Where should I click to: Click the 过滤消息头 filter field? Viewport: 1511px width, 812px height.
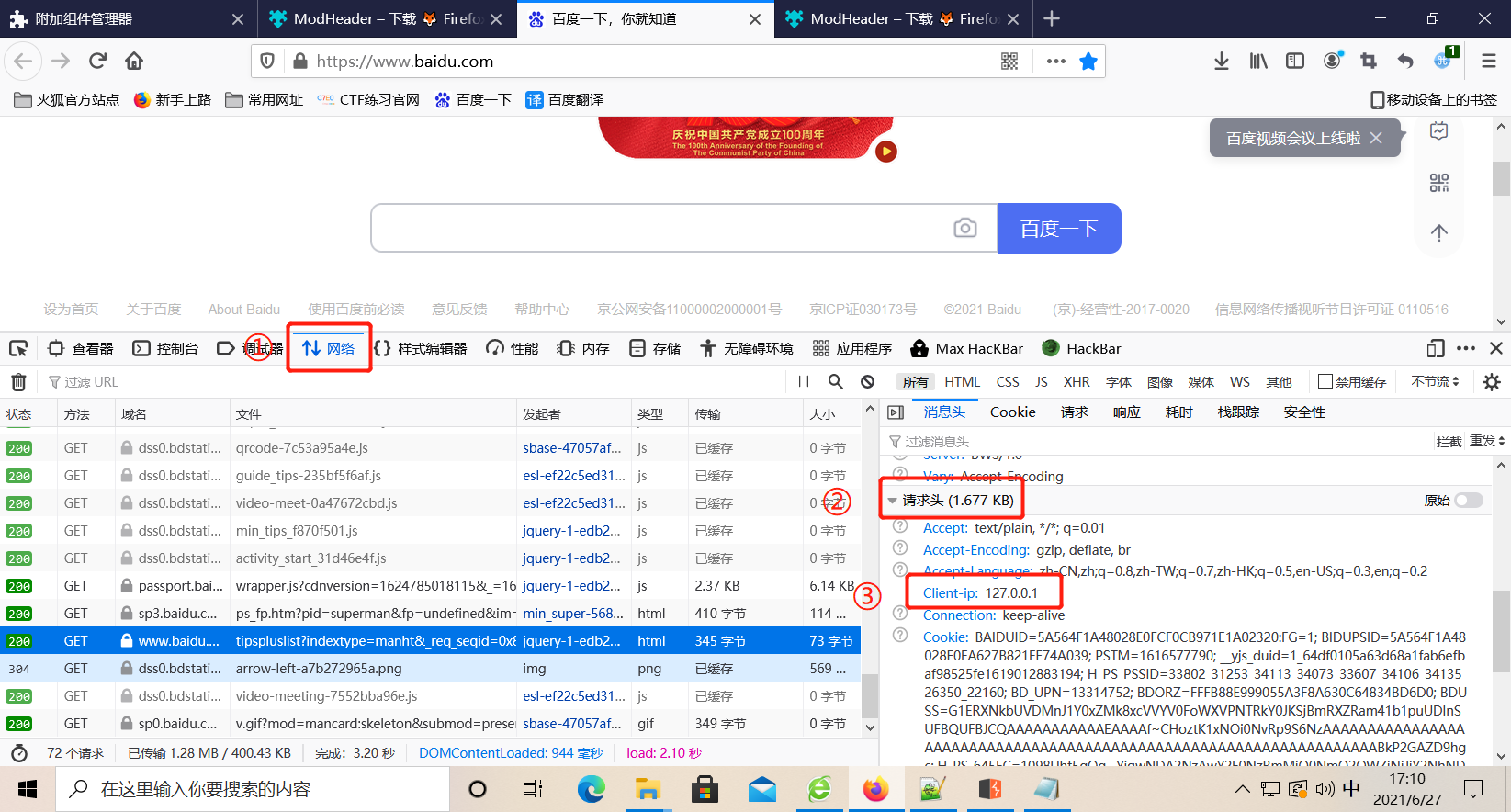click(x=1157, y=441)
